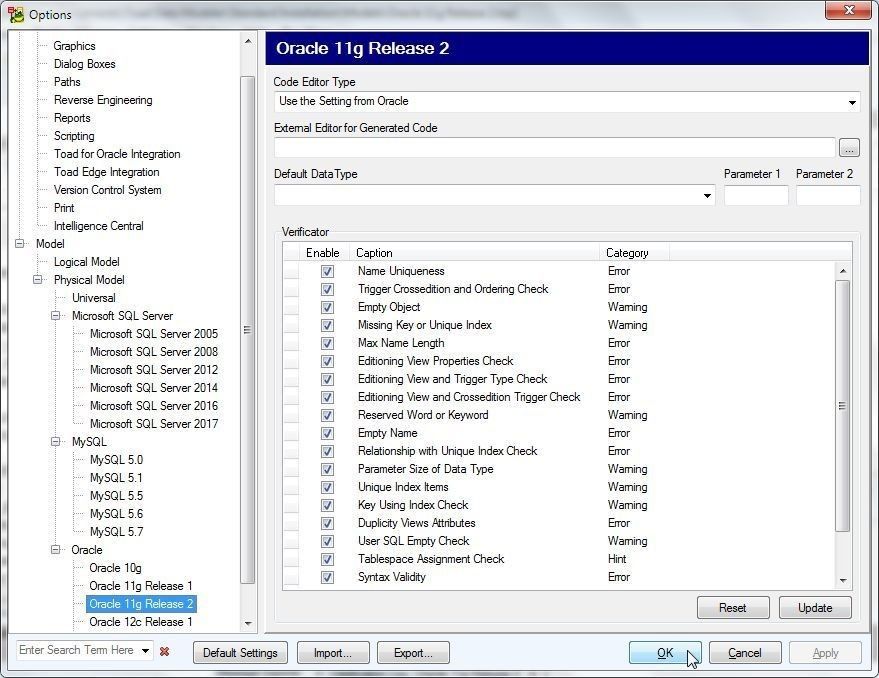Click the Enable column header
The image size is (879, 678).
(324, 253)
